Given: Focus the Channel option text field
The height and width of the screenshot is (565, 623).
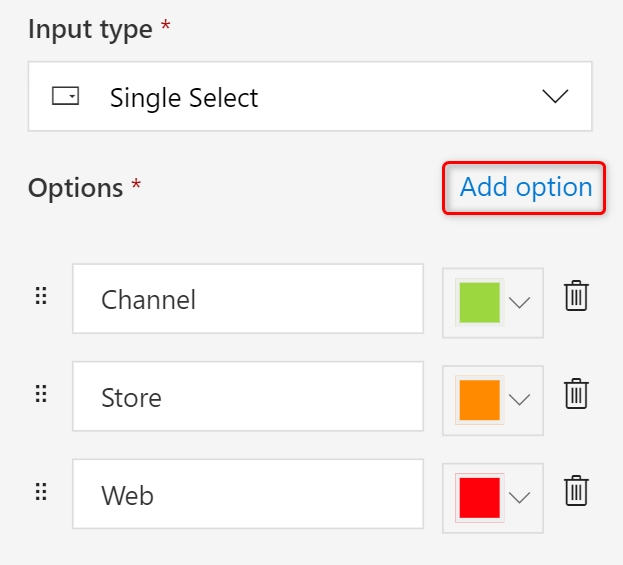Looking at the screenshot, I should (x=247, y=299).
